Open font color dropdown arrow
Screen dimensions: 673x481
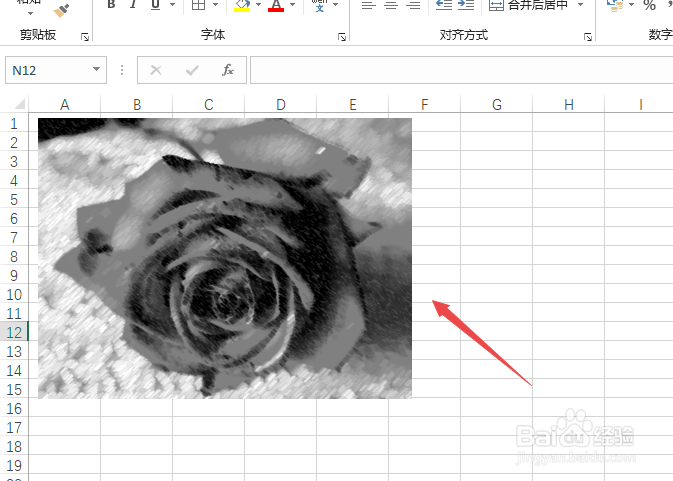tap(292, 5)
